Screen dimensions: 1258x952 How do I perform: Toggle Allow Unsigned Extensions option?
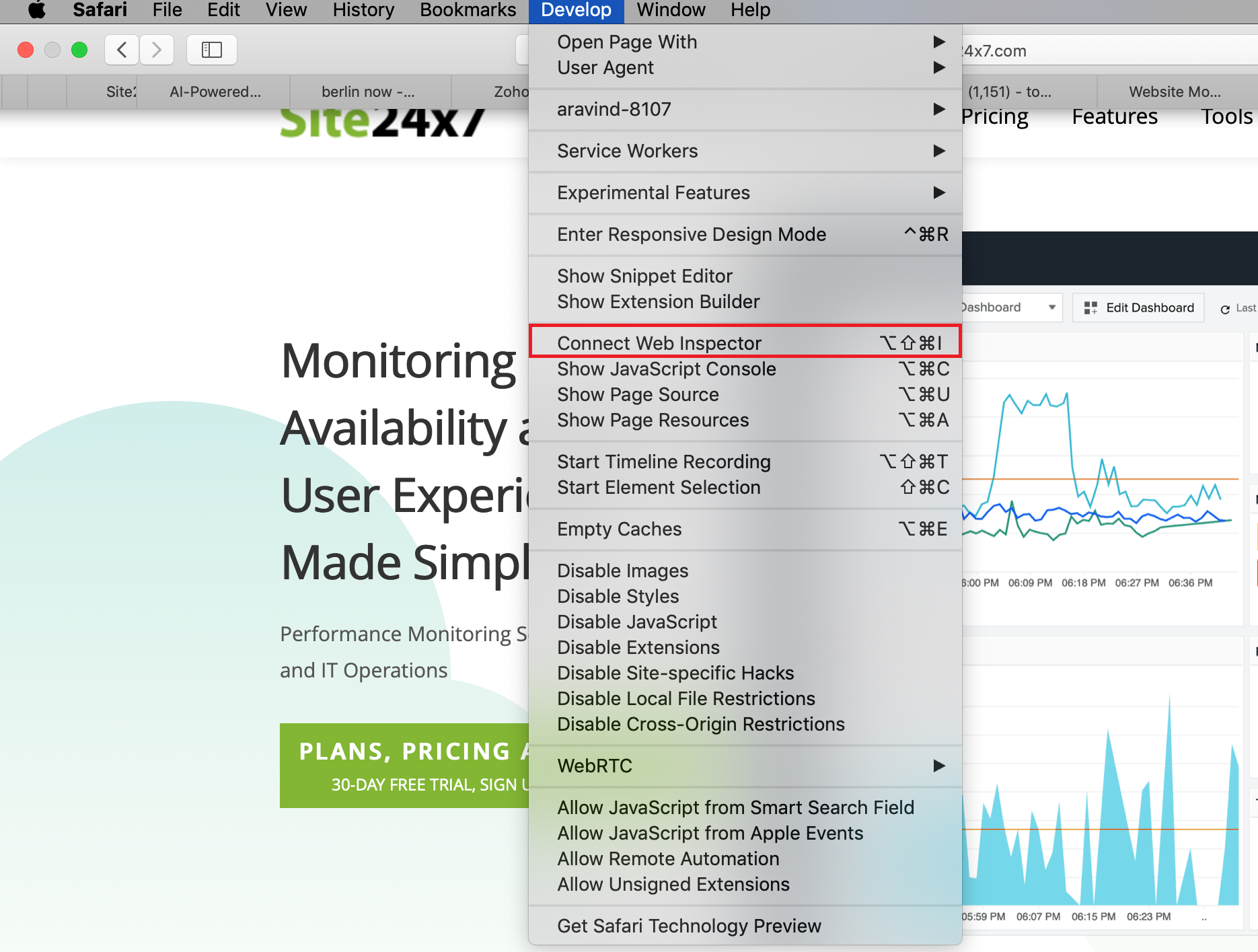click(745, 884)
